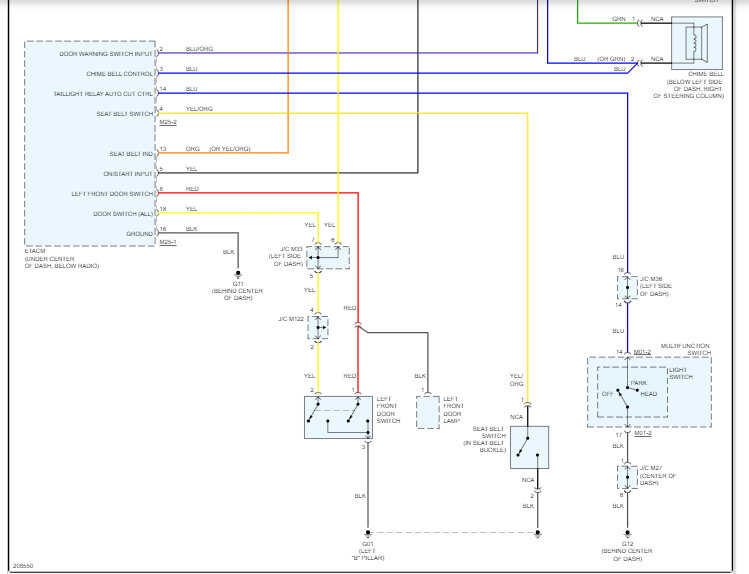Click the BLK label above door lamp
Viewport: 749px width, 574px height.
420,376
